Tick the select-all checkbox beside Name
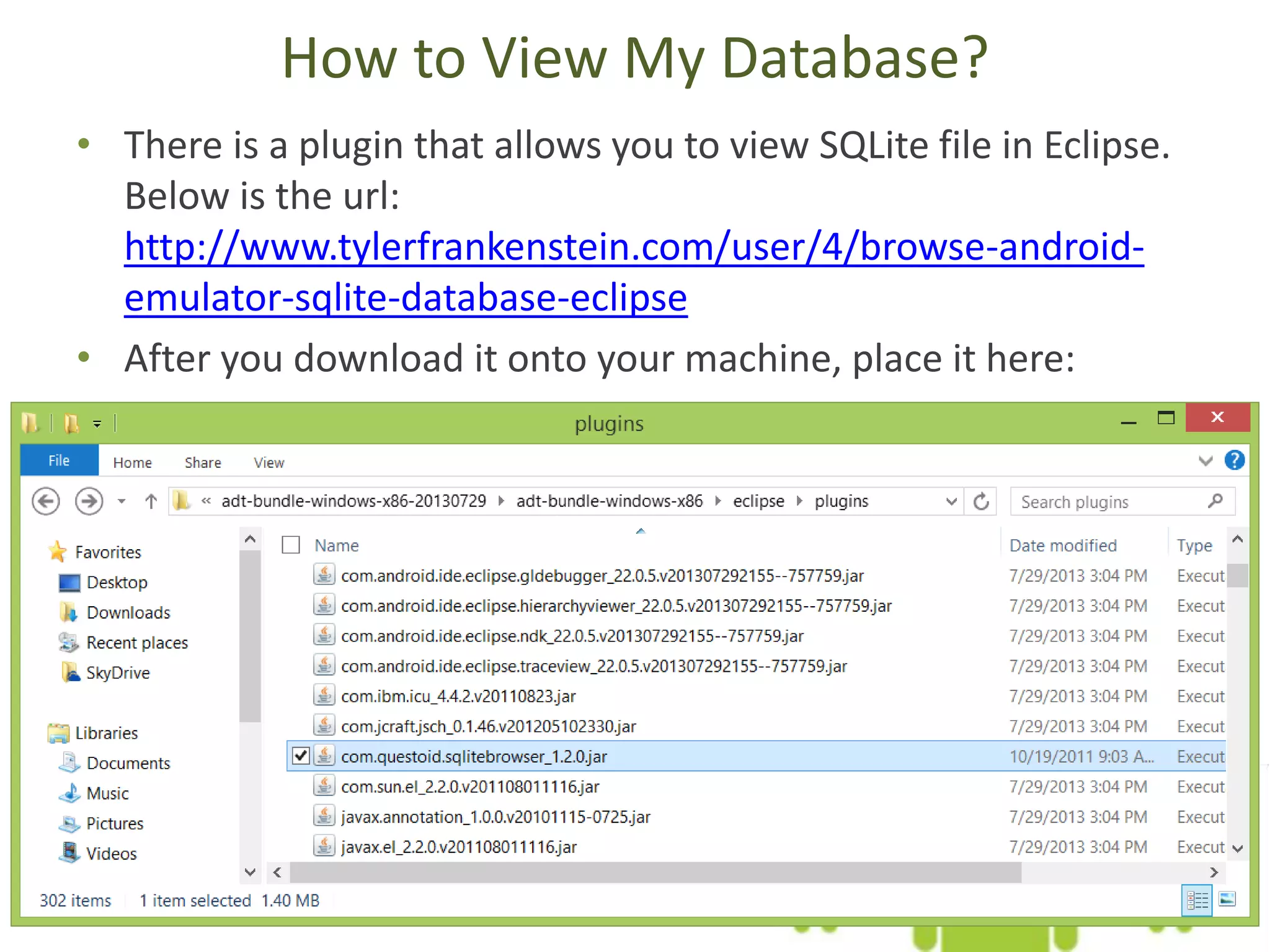The width and height of the screenshot is (1270, 952). click(x=291, y=545)
